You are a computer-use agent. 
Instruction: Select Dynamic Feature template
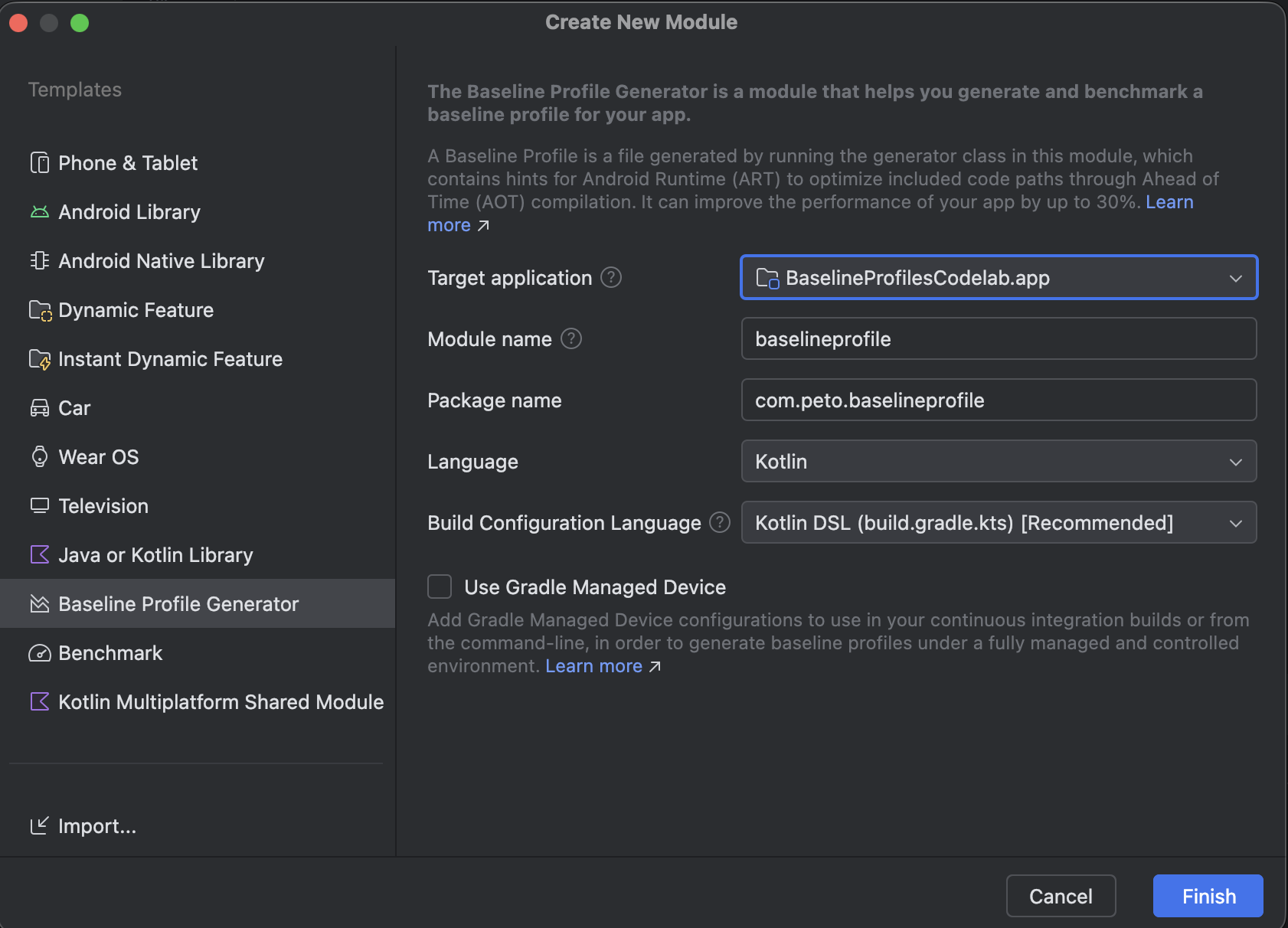coord(136,310)
